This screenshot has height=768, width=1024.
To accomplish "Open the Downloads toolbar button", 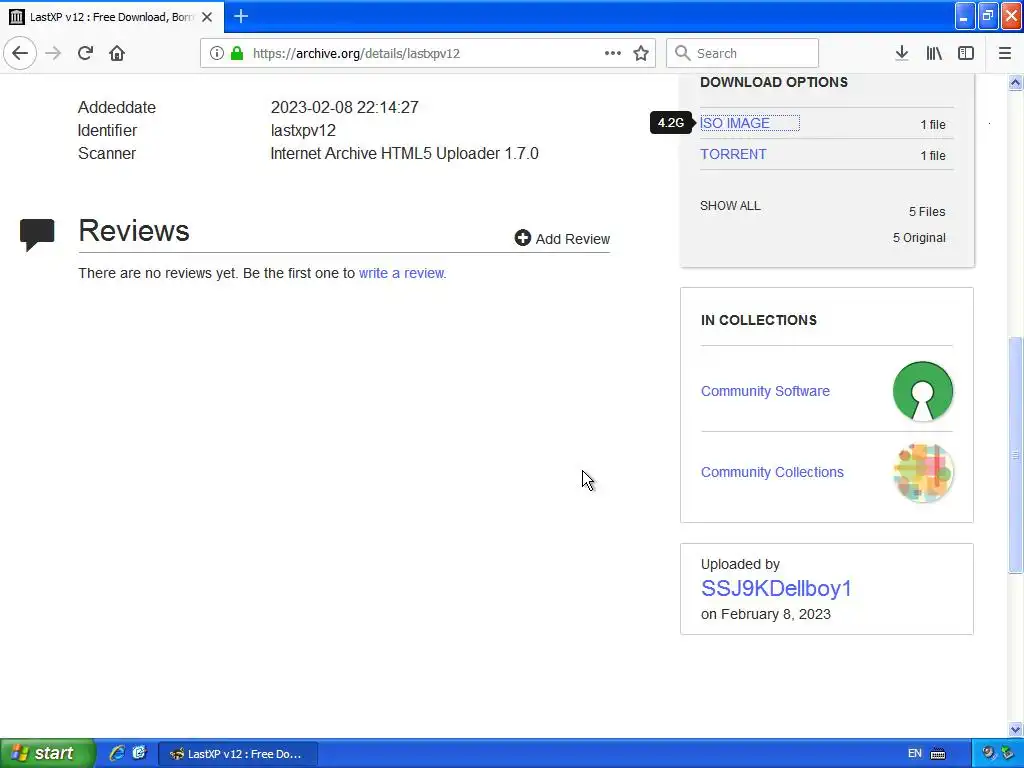I will [902, 53].
